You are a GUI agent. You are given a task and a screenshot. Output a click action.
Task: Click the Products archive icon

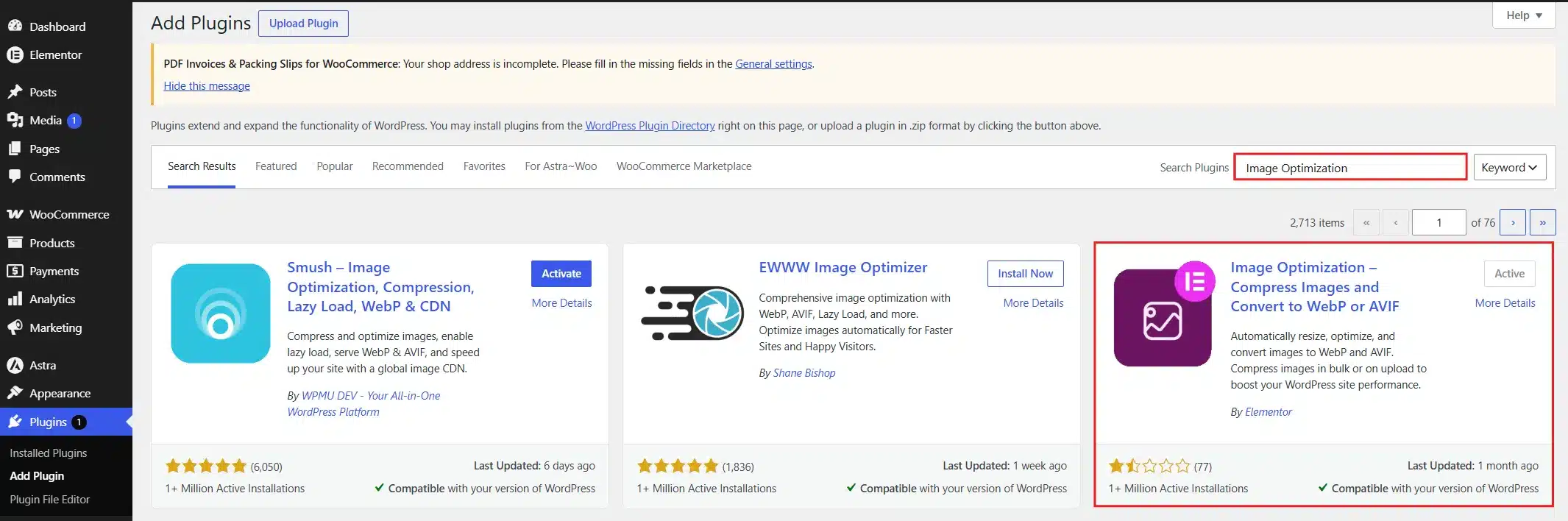click(15, 243)
